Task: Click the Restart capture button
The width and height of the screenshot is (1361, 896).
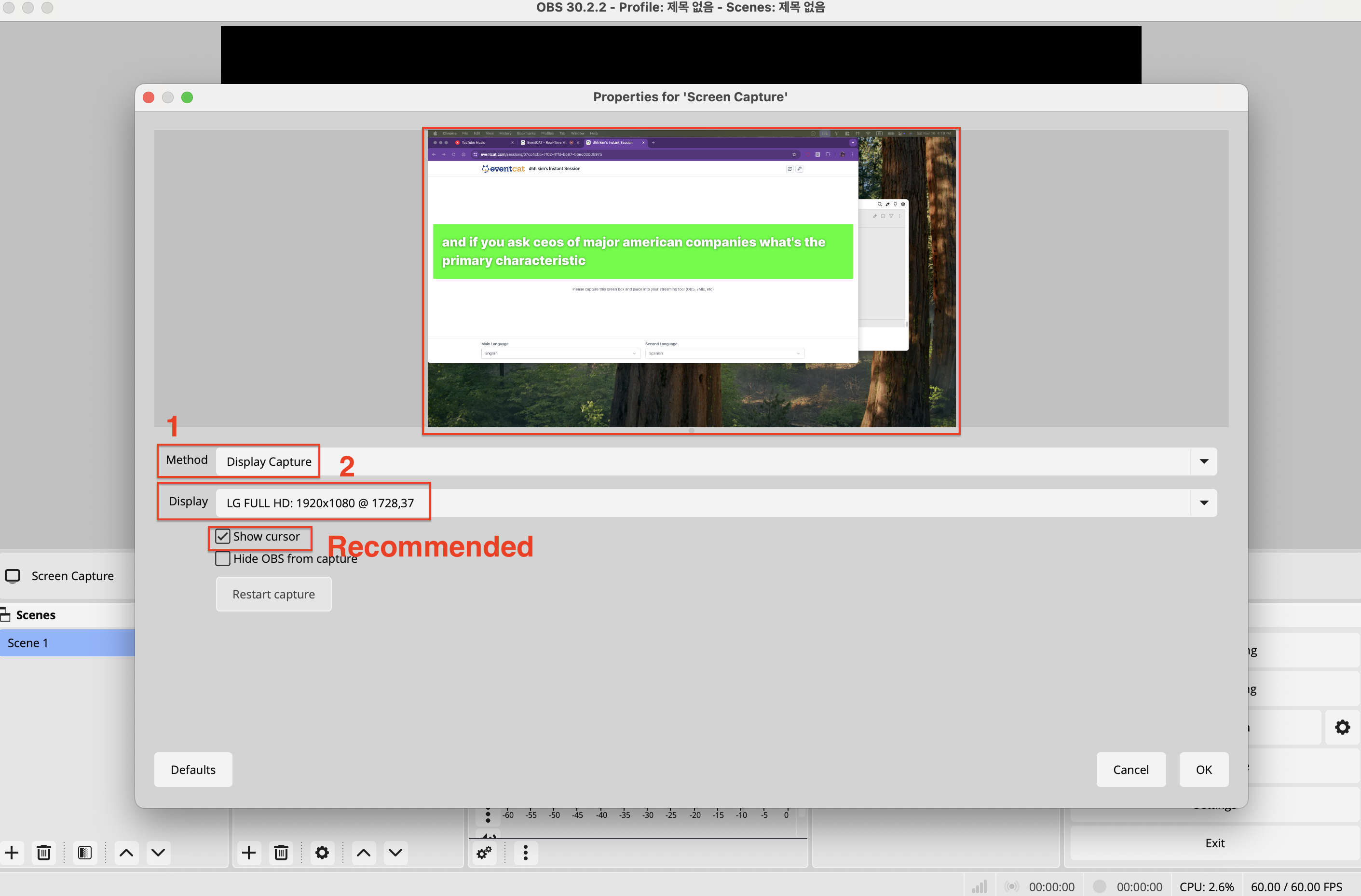Action: click(273, 594)
